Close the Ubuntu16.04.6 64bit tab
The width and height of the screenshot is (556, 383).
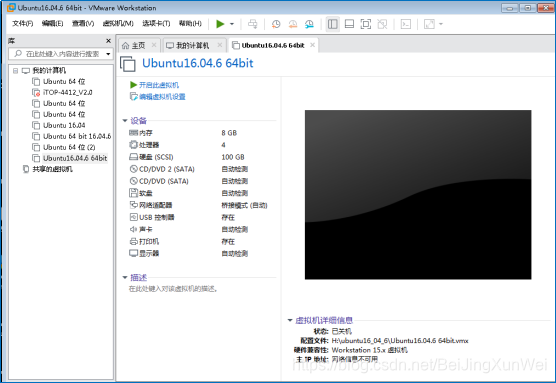point(312,45)
